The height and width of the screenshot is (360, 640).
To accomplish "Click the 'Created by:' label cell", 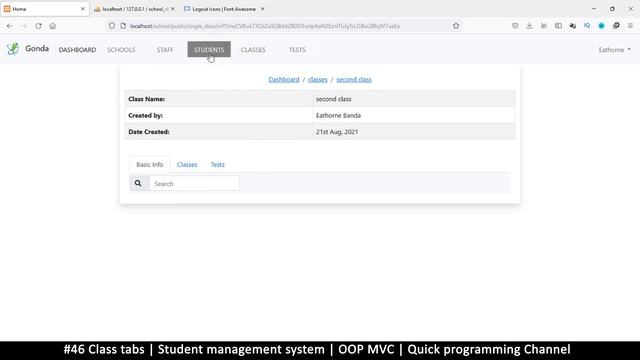I will point(218,116).
